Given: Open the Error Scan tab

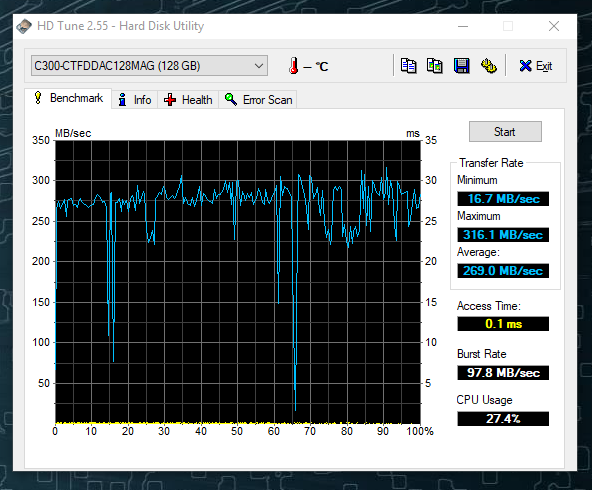Looking at the screenshot, I should [x=258, y=100].
